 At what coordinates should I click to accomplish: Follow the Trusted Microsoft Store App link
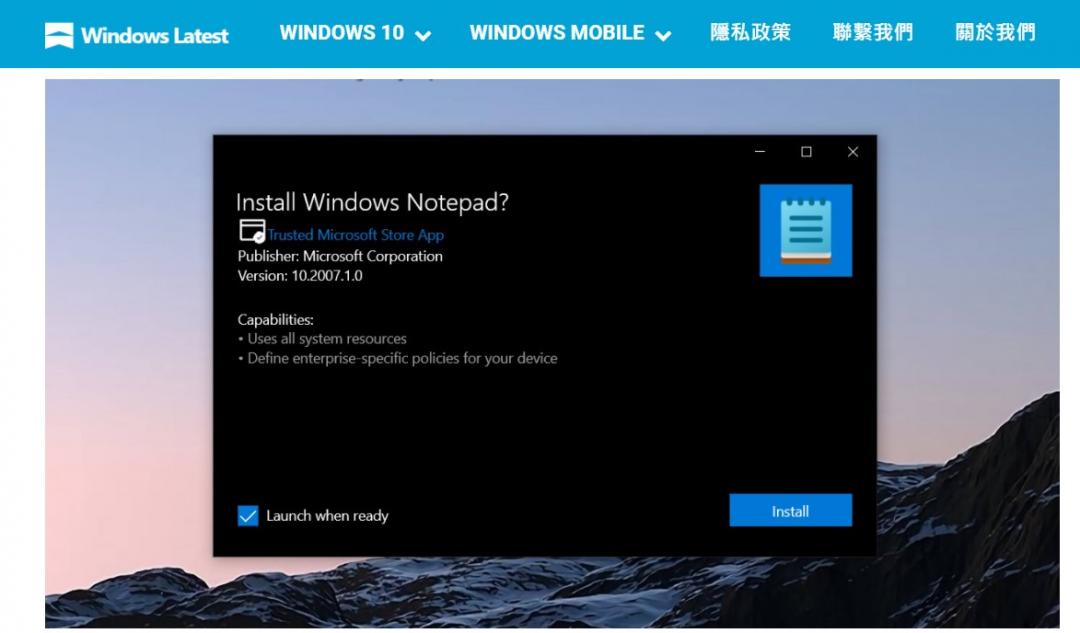tap(355, 235)
